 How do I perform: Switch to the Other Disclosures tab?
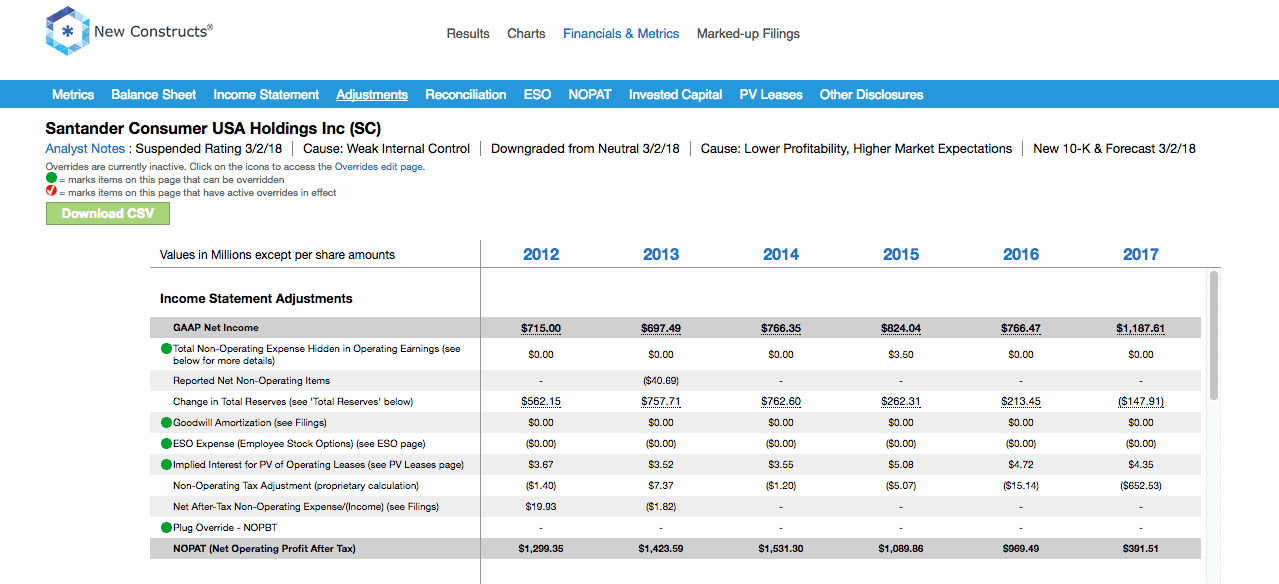click(872, 95)
